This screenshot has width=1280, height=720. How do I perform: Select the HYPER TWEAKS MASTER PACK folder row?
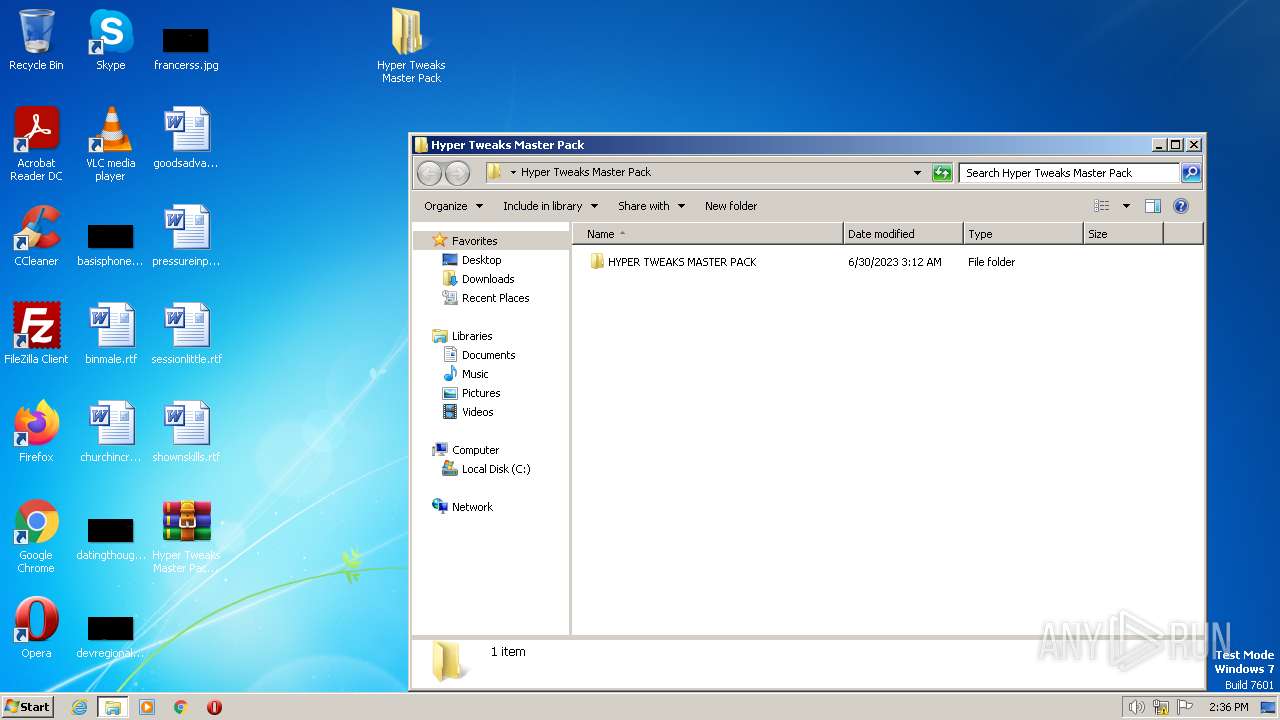coord(887,262)
